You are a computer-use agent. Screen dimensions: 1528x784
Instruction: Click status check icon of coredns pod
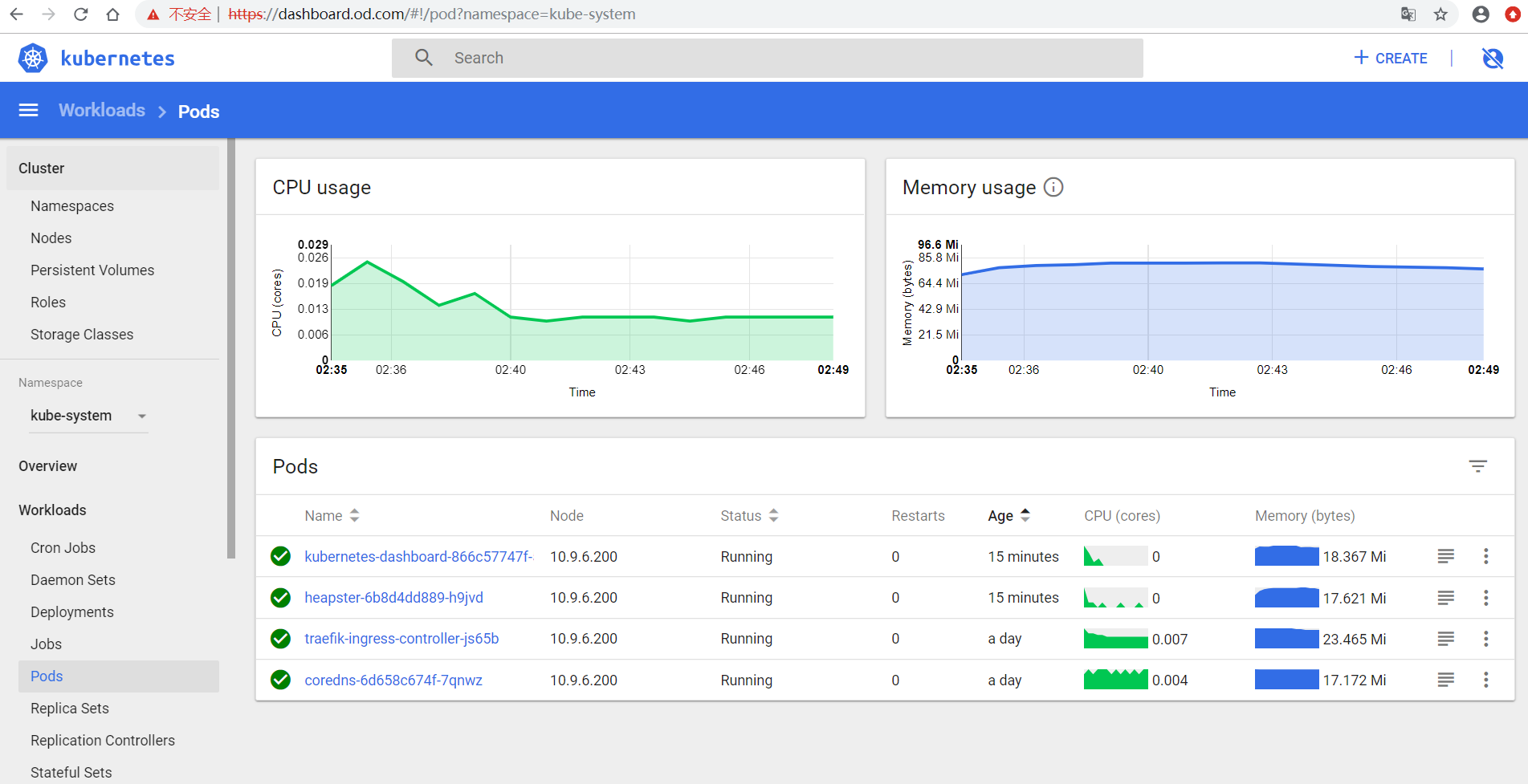pos(280,680)
